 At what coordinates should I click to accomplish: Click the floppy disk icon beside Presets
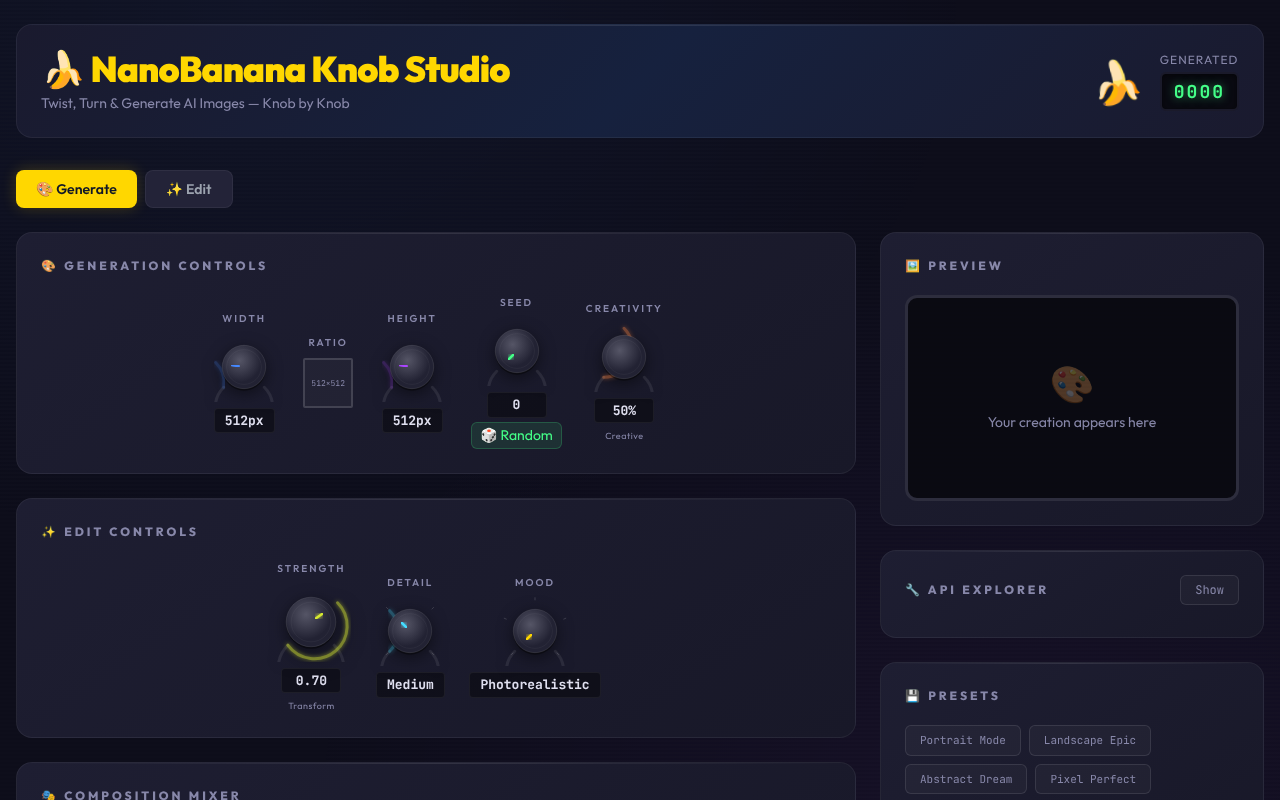coord(912,696)
